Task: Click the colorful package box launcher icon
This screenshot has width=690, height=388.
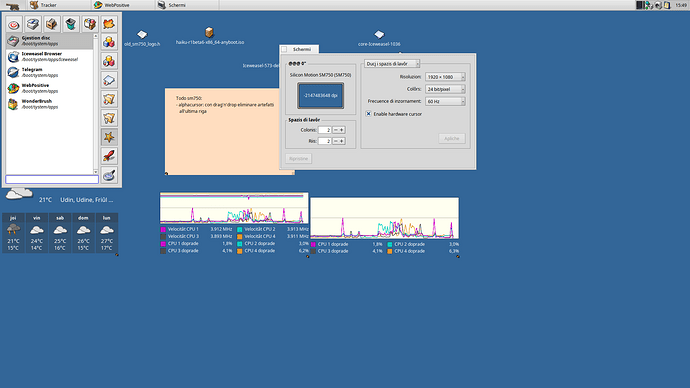Action: 90,24
